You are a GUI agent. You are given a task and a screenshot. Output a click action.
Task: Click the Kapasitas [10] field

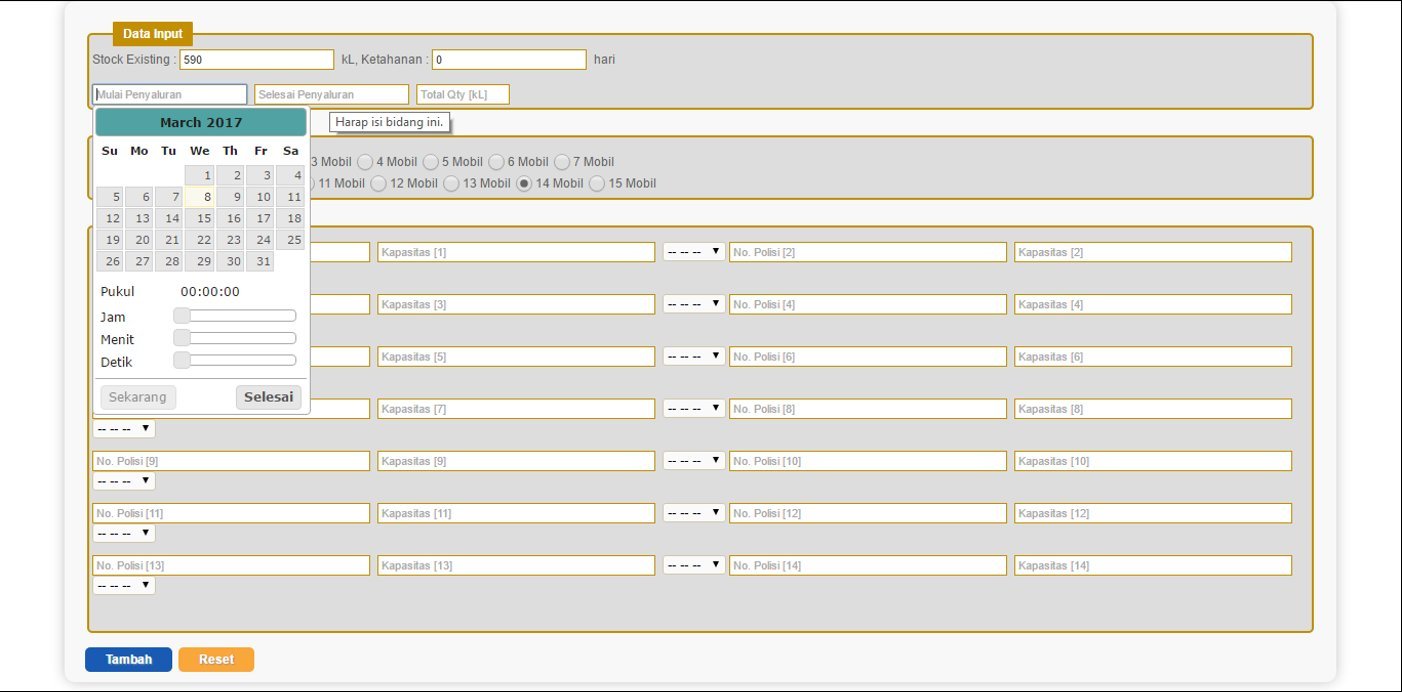coord(1152,461)
